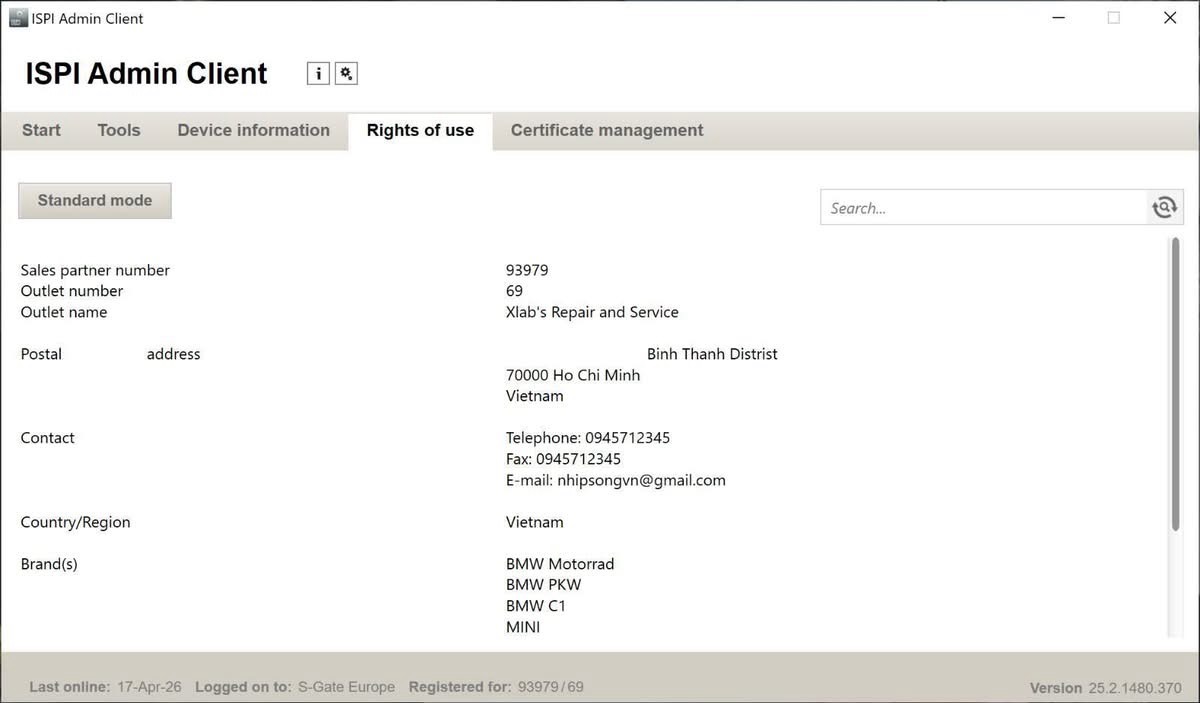Click the settings gear icon
1200x703 pixels.
346,72
